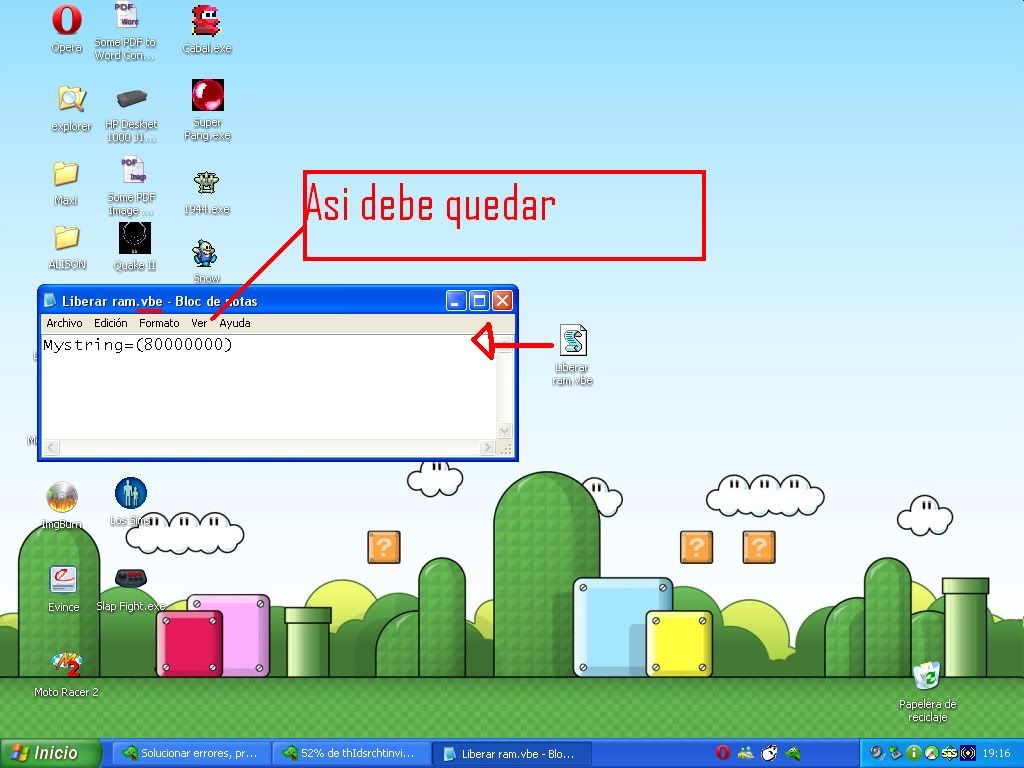Open the Archivo menu in Notepad

[64, 323]
